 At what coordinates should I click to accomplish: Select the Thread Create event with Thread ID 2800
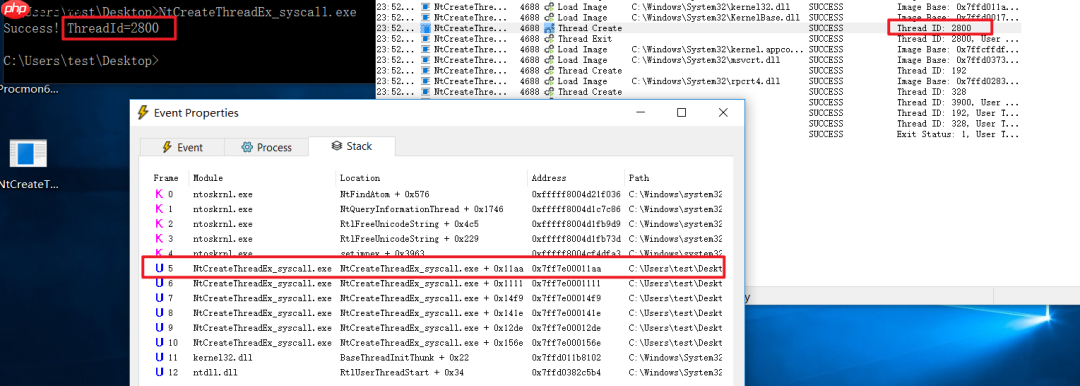pyautogui.click(x=698, y=28)
